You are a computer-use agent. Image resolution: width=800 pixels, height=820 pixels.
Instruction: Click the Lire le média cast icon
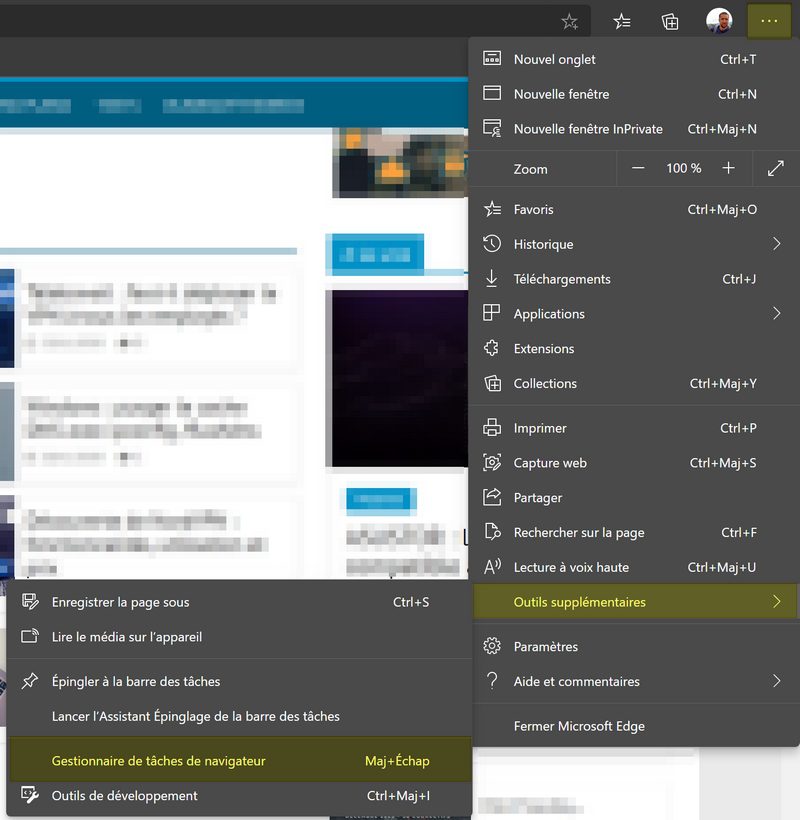click(x=30, y=636)
